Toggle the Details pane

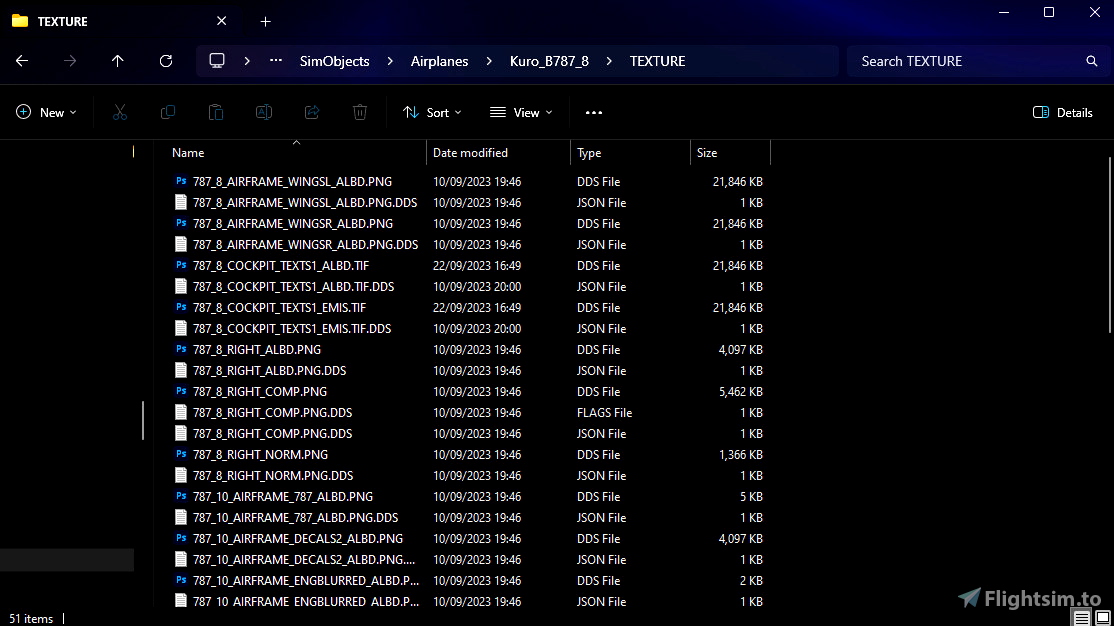click(1063, 113)
